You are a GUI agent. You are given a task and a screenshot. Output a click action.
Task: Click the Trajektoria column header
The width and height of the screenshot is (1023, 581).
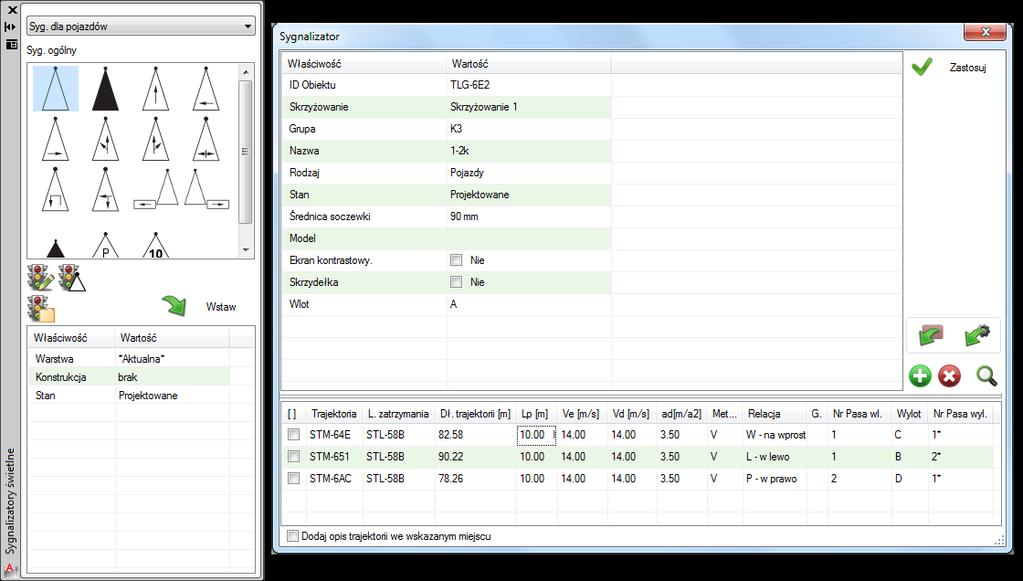point(334,413)
